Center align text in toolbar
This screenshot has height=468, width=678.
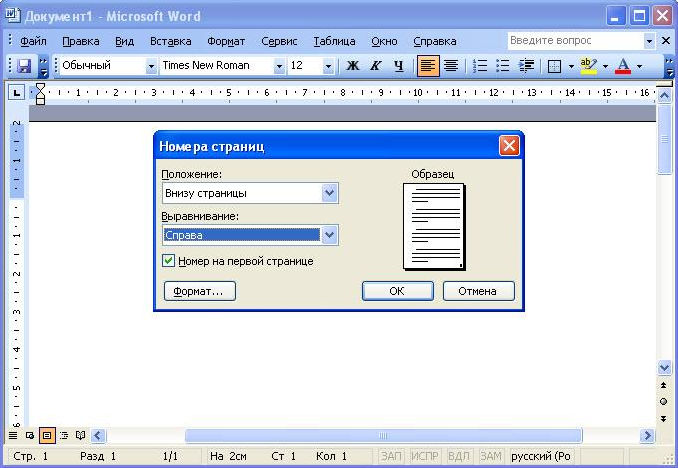[451, 66]
